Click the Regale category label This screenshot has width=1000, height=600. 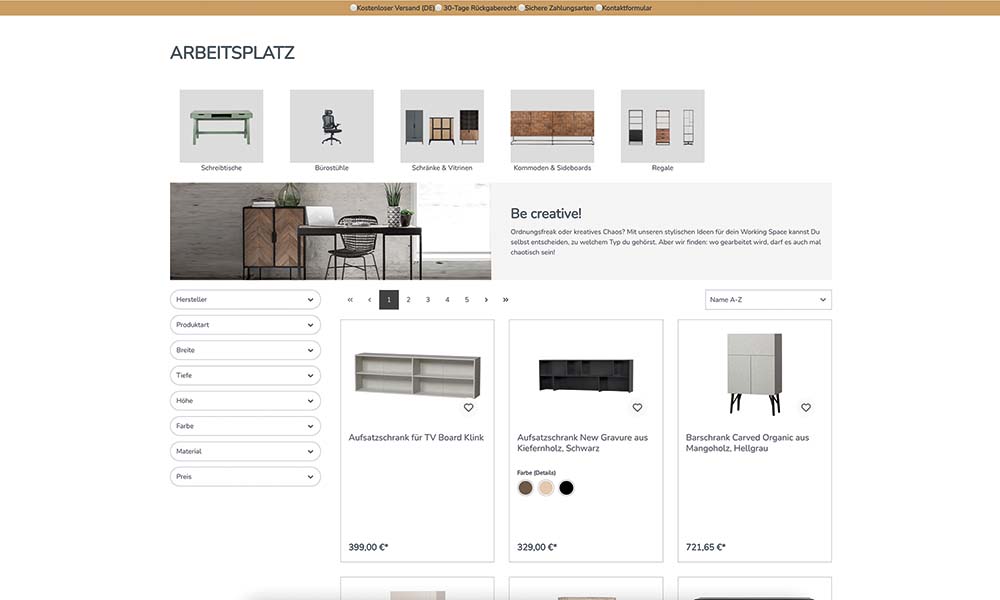[663, 168]
